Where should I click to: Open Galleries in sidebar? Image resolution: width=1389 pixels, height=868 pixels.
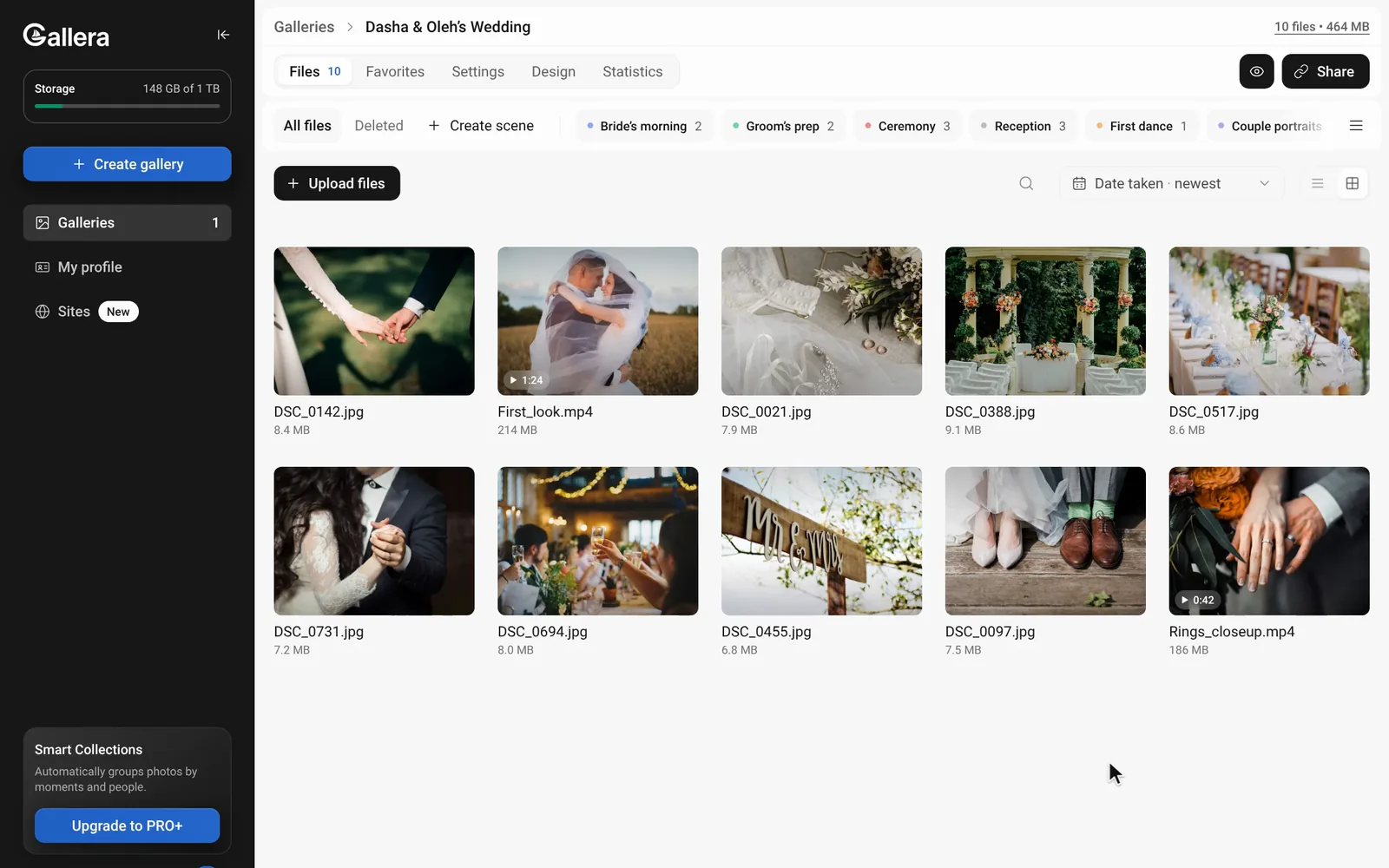pyautogui.click(x=127, y=223)
